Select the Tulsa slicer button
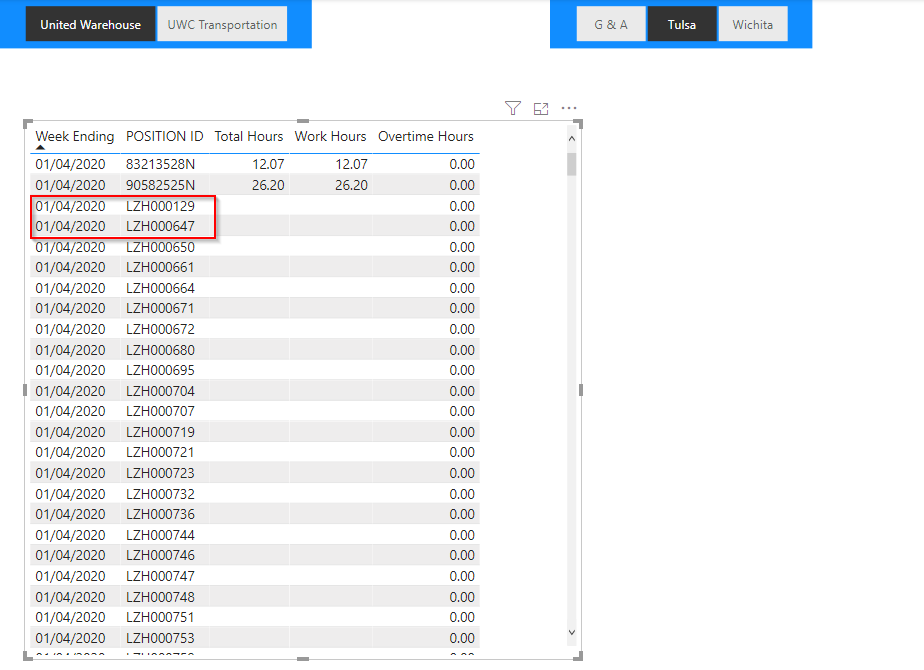The height and width of the screenshot is (670, 924). click(x=682, y=24)
